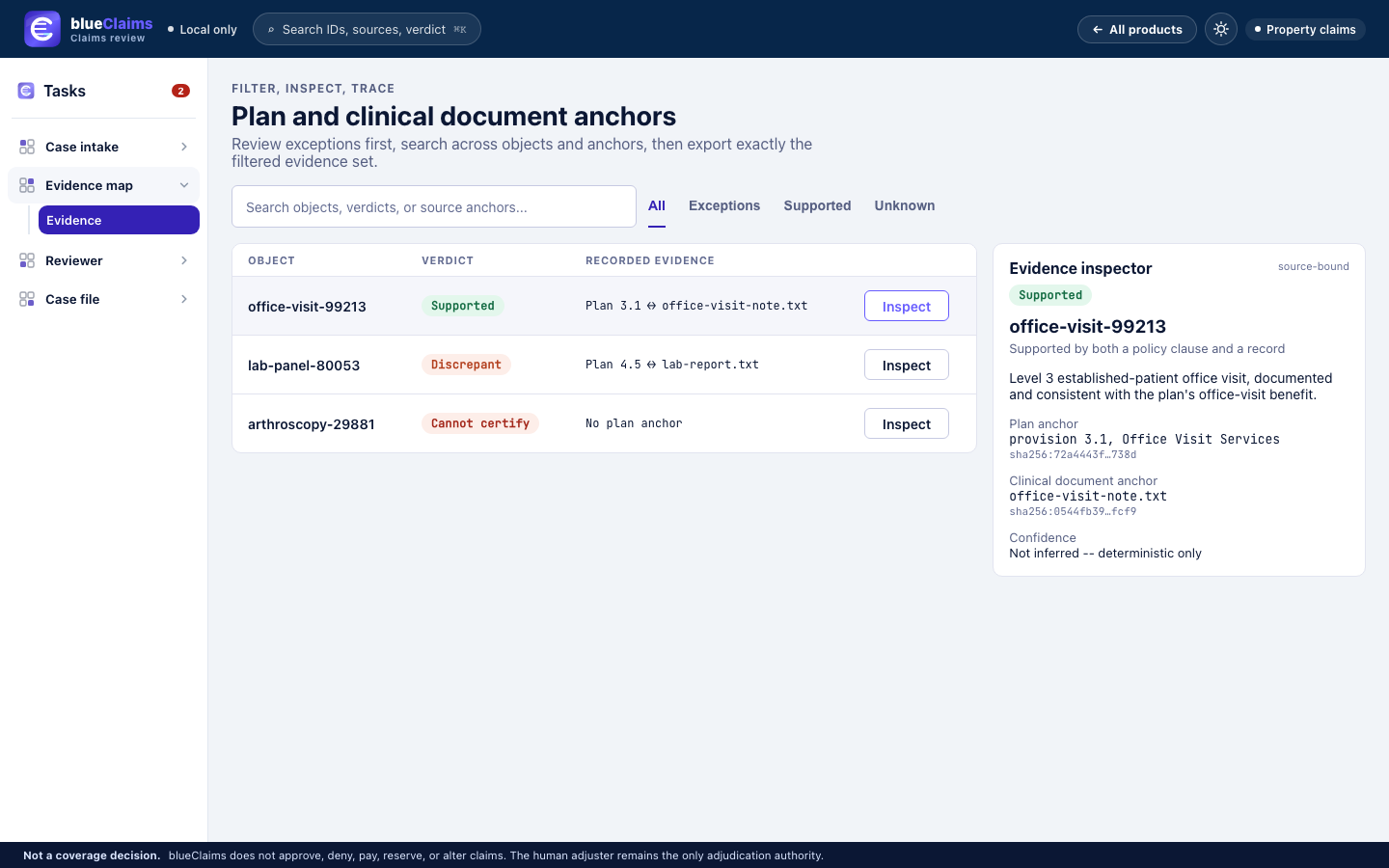
Task: Click the Supported badge in the table
Action: (x=463, y=306)
